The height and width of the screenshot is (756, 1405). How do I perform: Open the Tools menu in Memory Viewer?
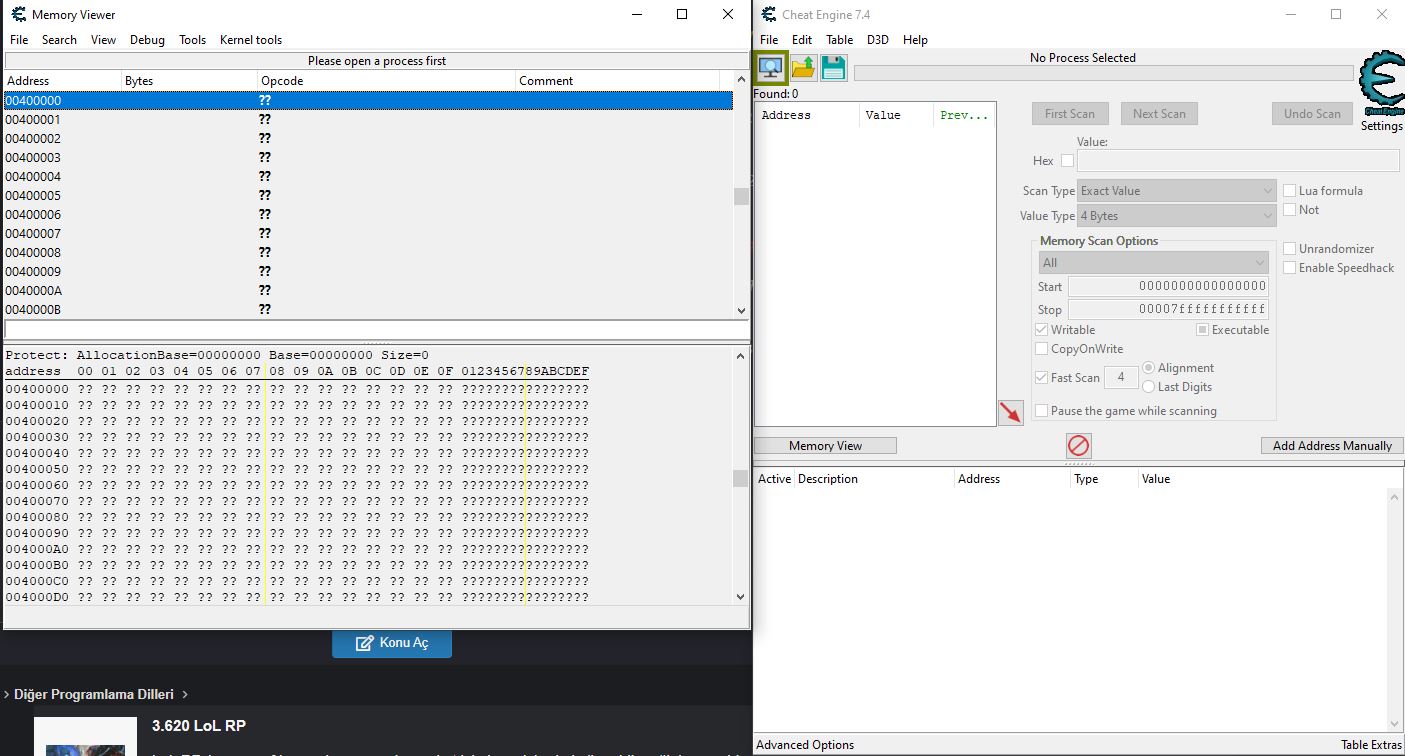point(192,40)
